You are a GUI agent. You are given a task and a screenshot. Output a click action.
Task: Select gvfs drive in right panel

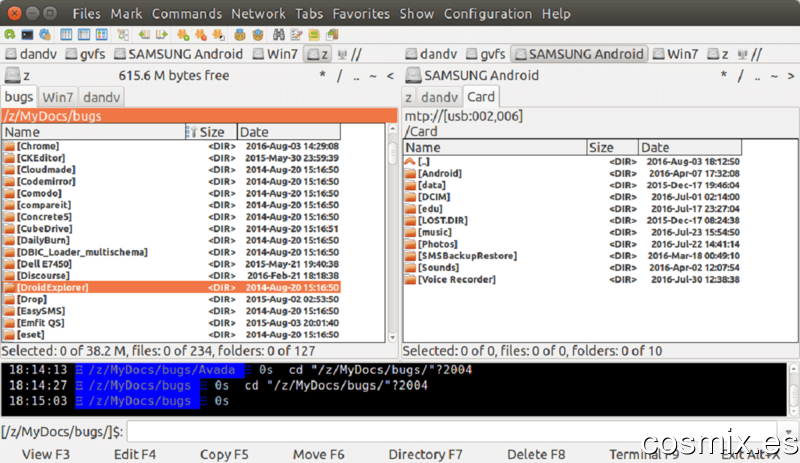click(x=486, y=54)
